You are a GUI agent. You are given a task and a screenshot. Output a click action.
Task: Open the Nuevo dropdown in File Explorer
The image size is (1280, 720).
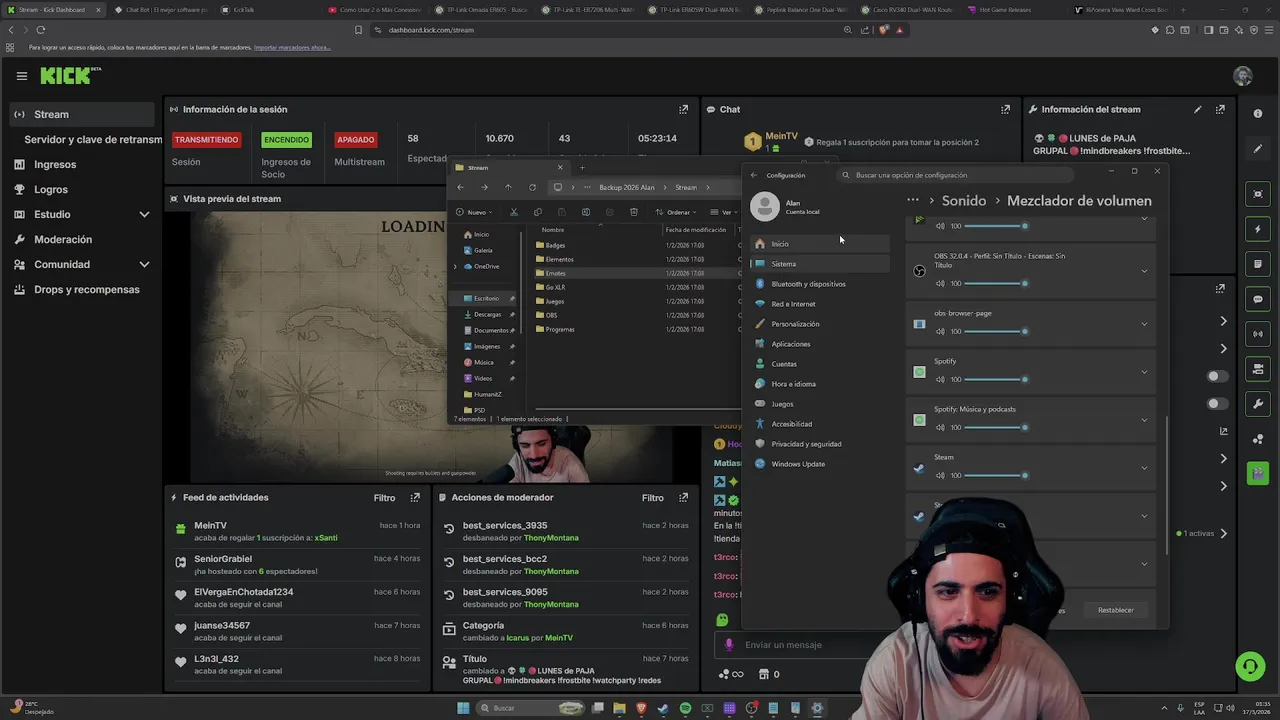(476, 212)
